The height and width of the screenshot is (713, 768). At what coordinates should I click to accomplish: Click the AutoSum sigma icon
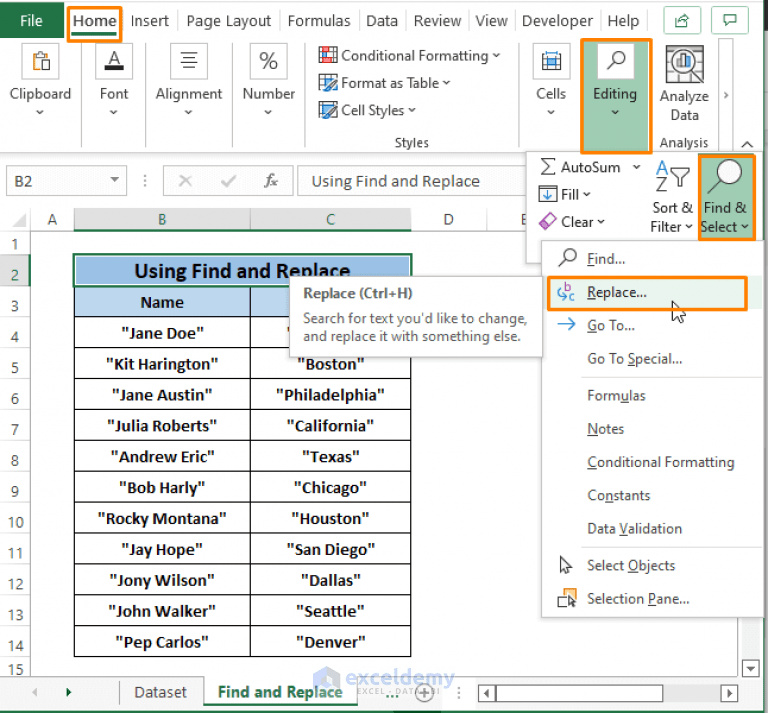548,166
